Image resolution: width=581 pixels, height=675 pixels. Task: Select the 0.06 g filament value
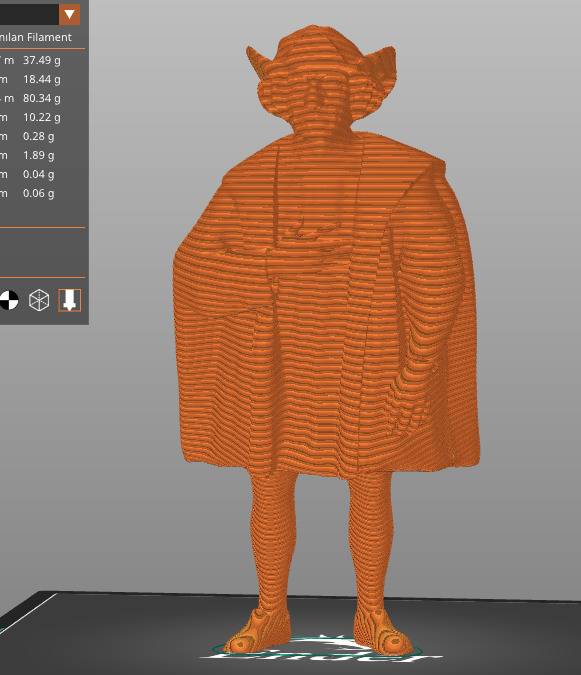pyautogui.click(x=39, y=193)
